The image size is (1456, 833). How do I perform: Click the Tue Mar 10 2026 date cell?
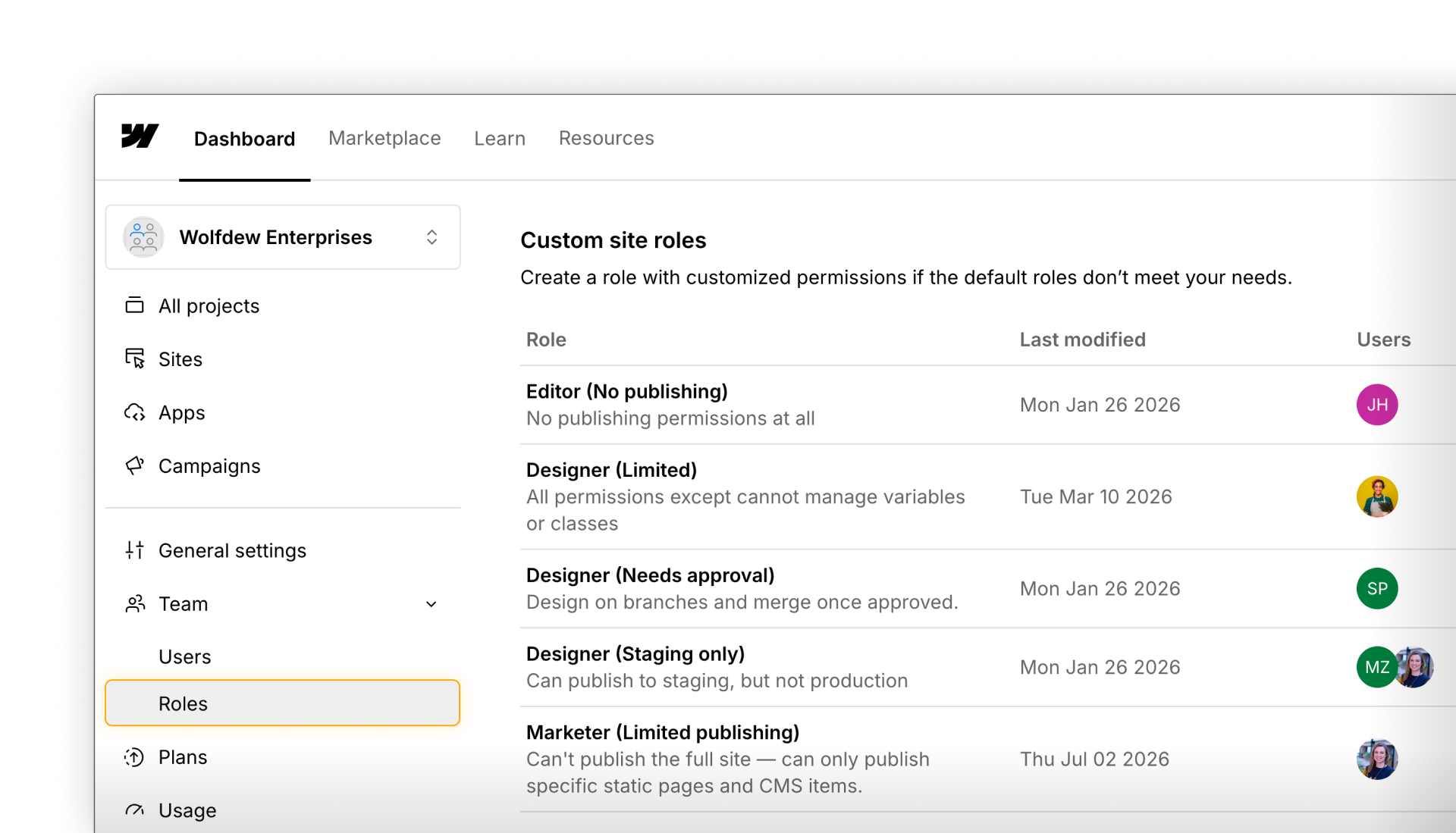coord(1096,496)
